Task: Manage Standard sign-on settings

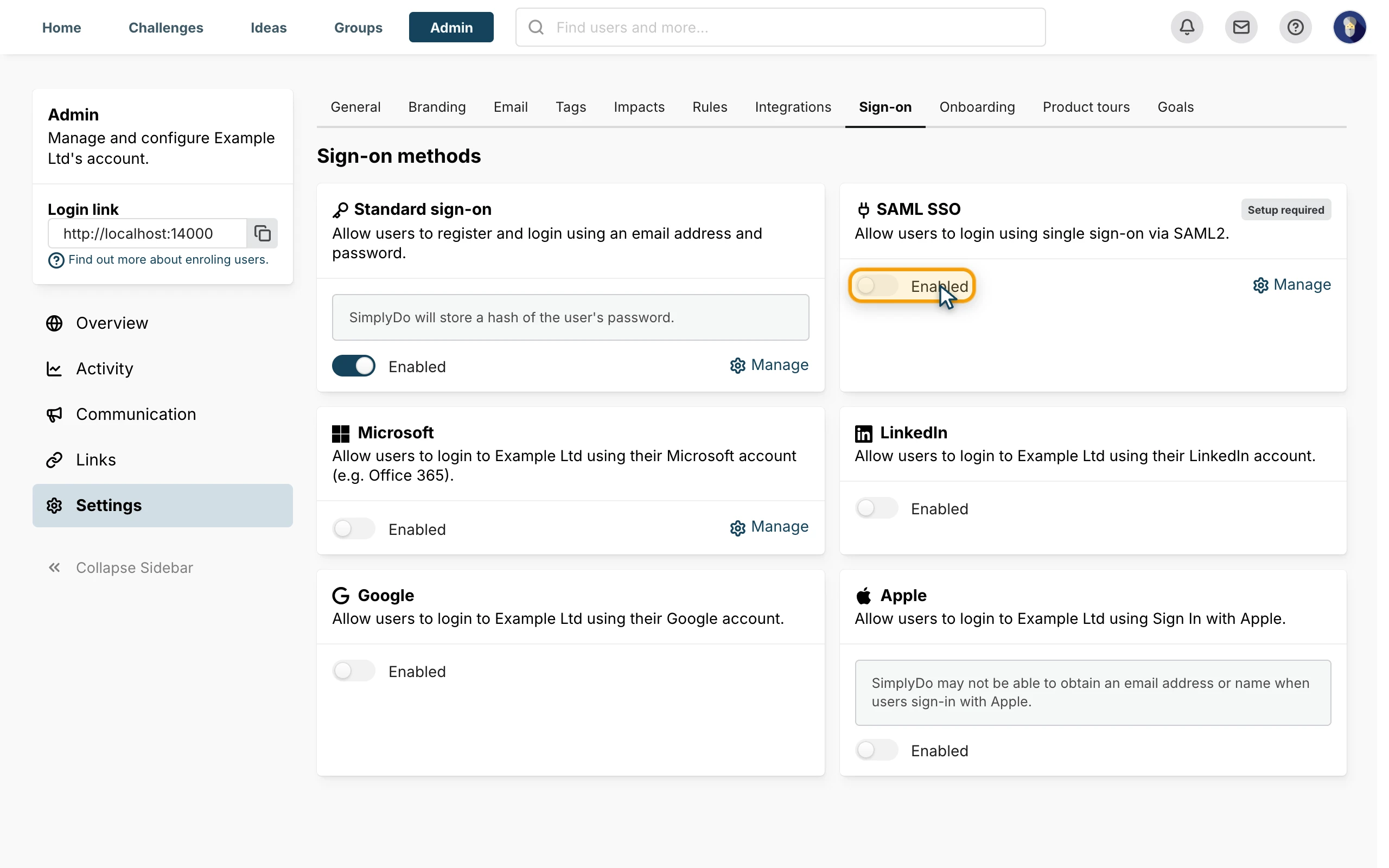Action: (769, 365)
